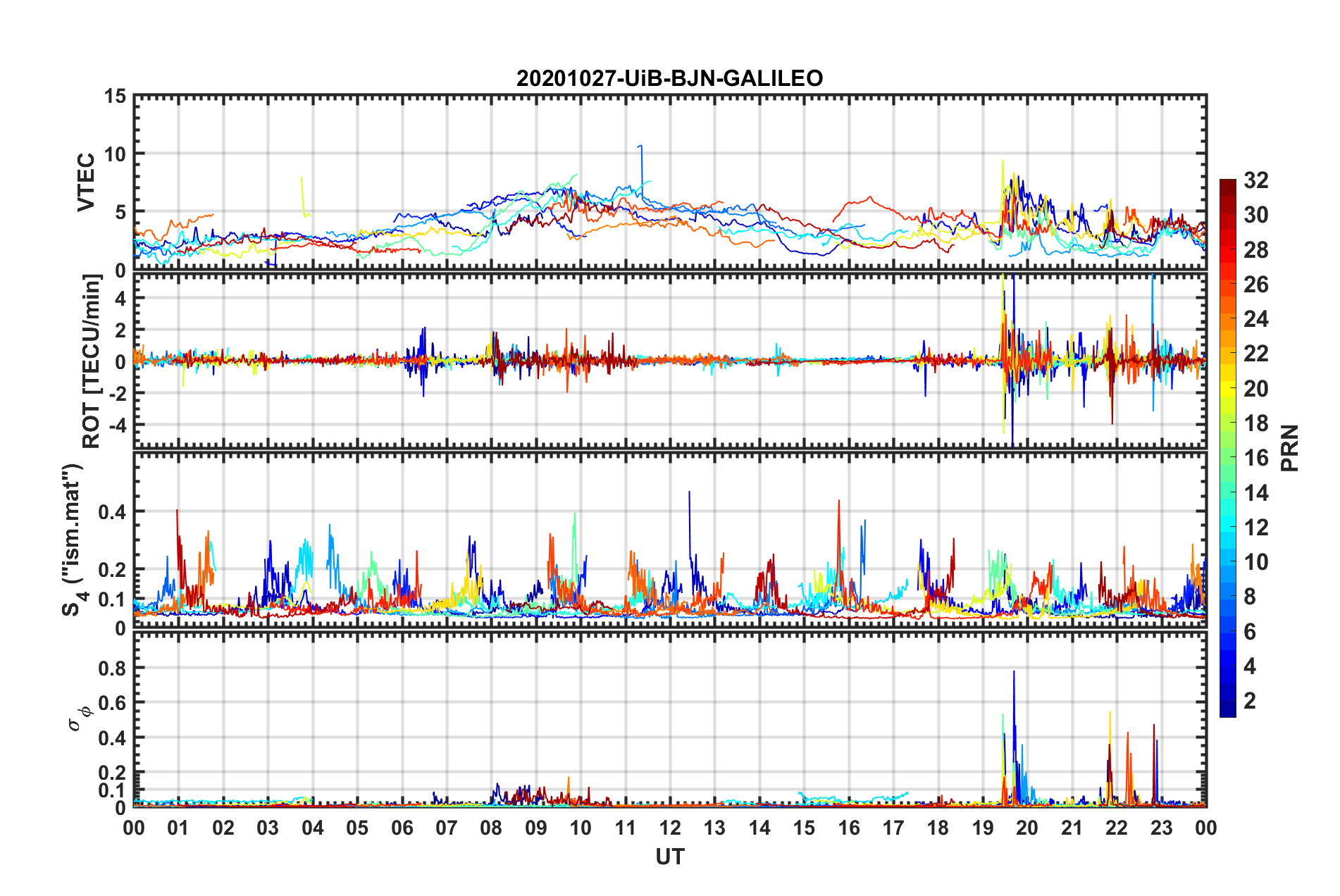This screenshot has height=896, width=1340.
Task: Click x-axis hour tick 15
Action: click(804, 828)
